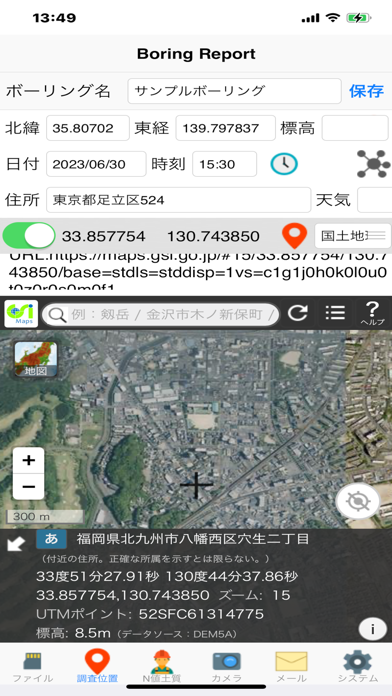The width and height of the screenshot is (392, 696).
Task: Open the map list menu icon
Action: 335,313
